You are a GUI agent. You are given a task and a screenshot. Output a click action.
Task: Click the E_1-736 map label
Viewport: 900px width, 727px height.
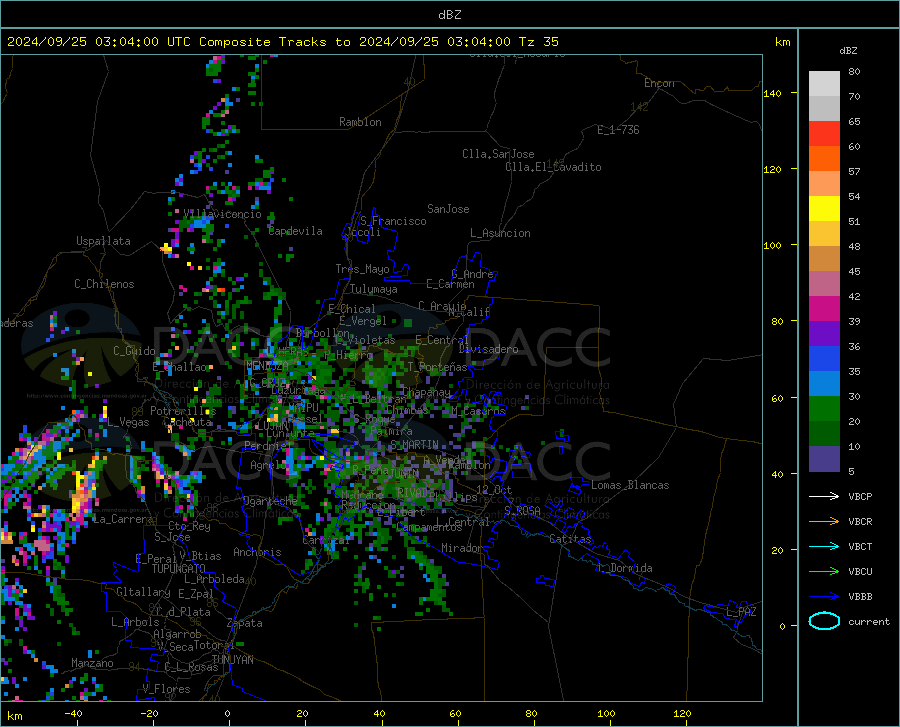(618, 130)
